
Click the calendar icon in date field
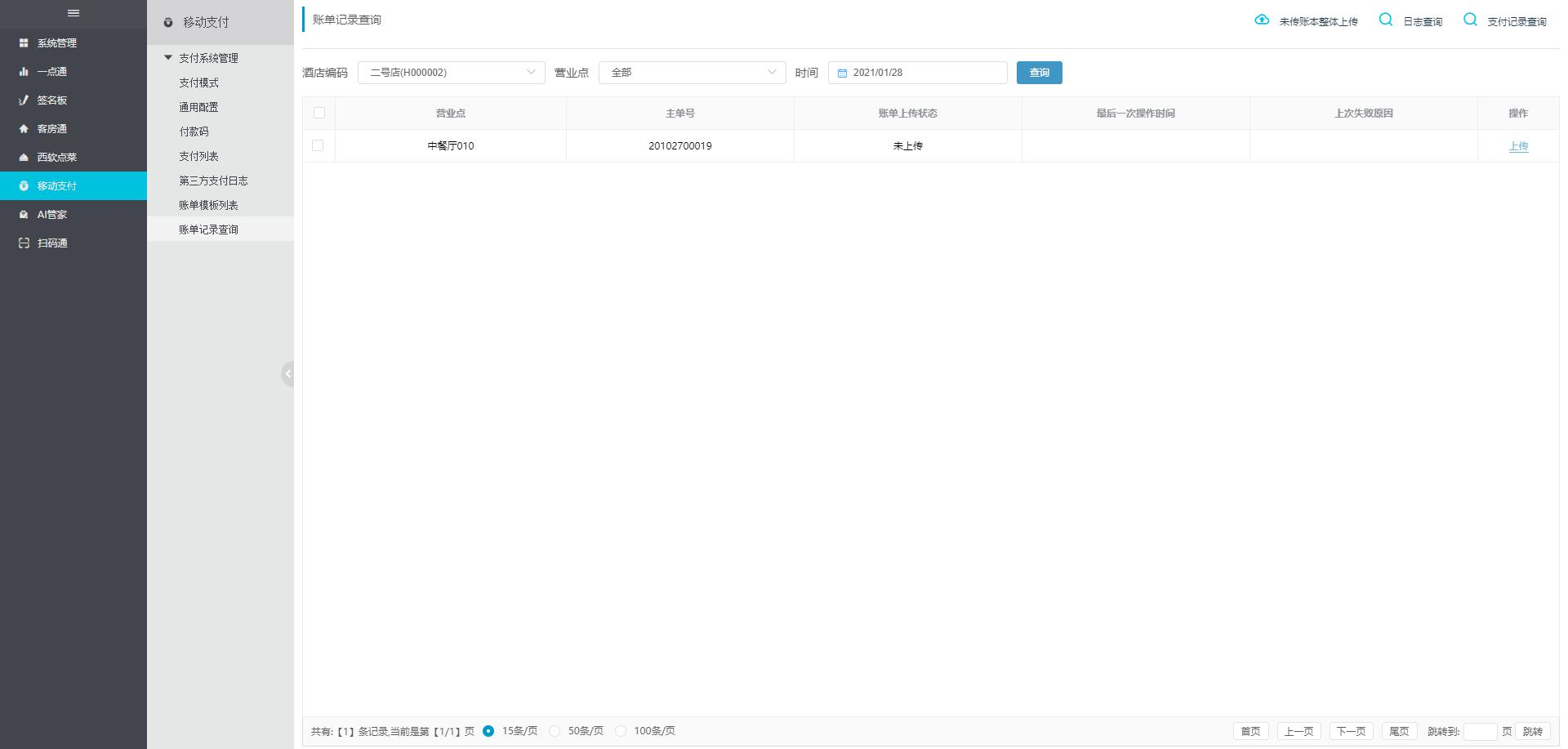842,74
